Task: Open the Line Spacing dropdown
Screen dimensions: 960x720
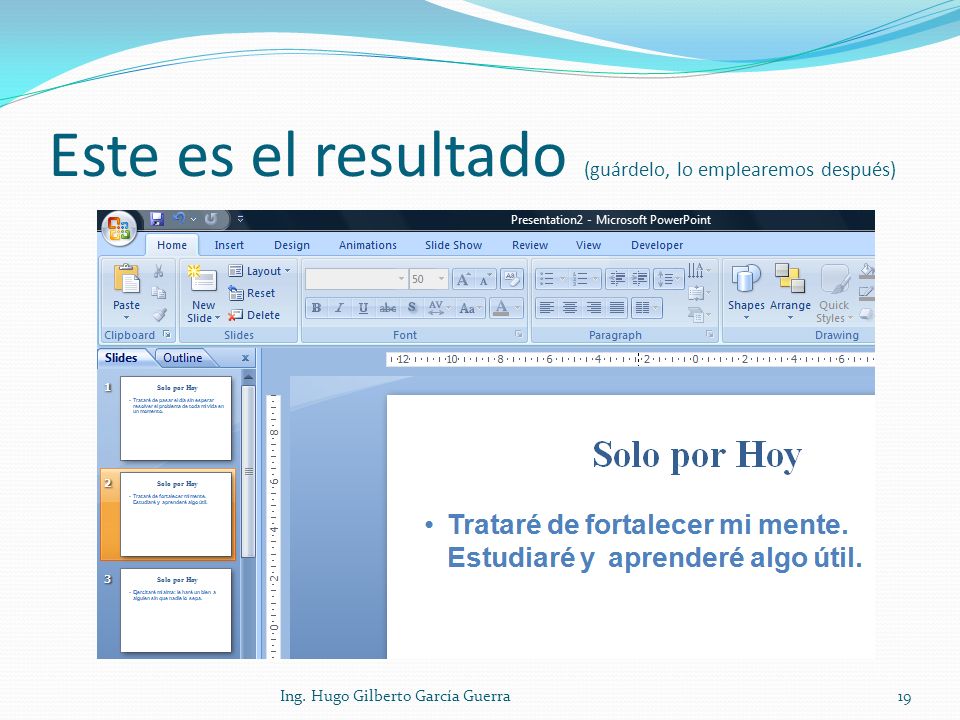Action: point(668,279)
